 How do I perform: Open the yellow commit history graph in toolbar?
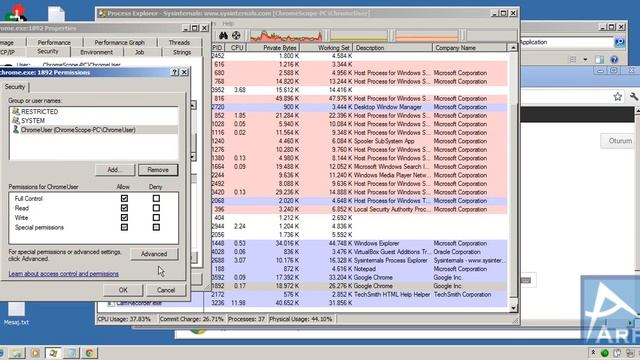(x=358, y=36)
